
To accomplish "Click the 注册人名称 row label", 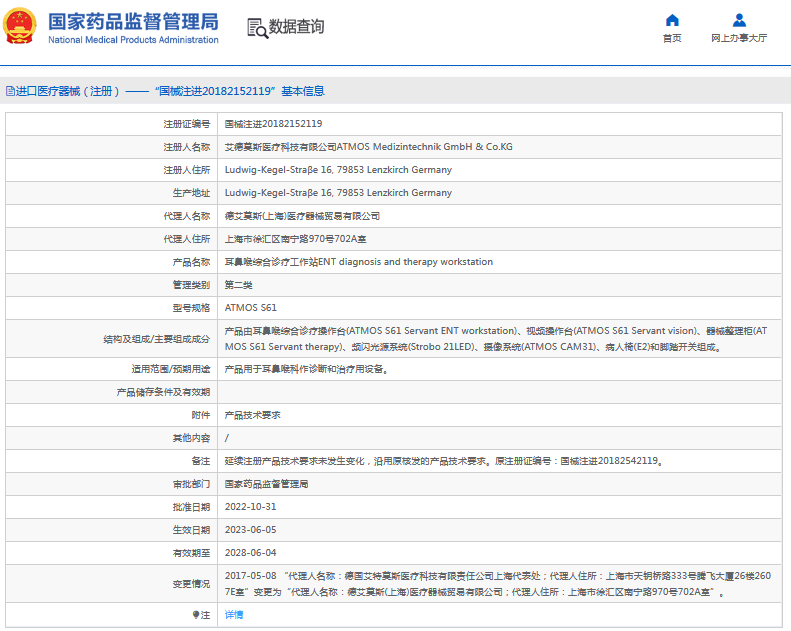I will [187, 147].
